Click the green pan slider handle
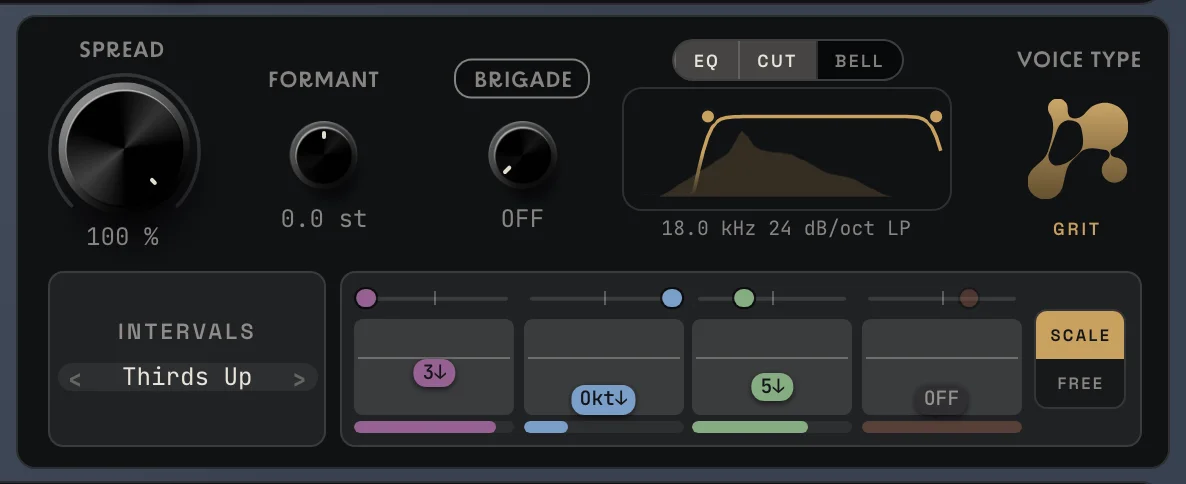This screenshot has height=484, width=1186. [744, 298]
